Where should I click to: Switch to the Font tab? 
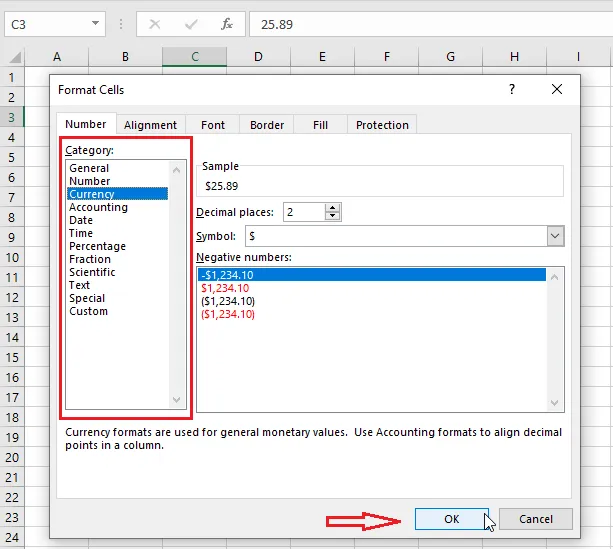click(213, 125)
